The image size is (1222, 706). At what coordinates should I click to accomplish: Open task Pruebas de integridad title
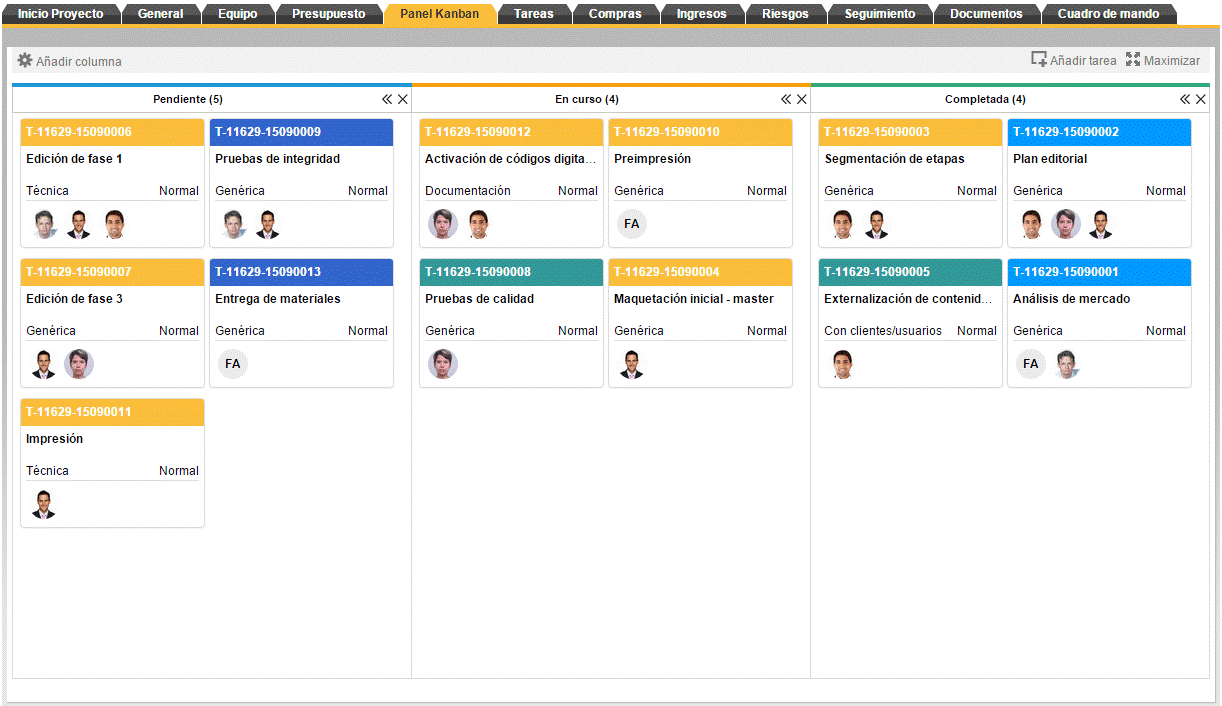pos(277,159)
